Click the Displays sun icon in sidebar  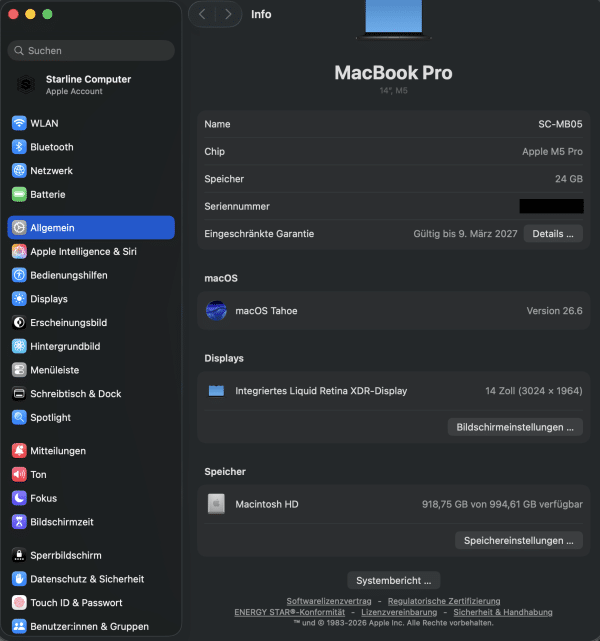click(19, 299)
